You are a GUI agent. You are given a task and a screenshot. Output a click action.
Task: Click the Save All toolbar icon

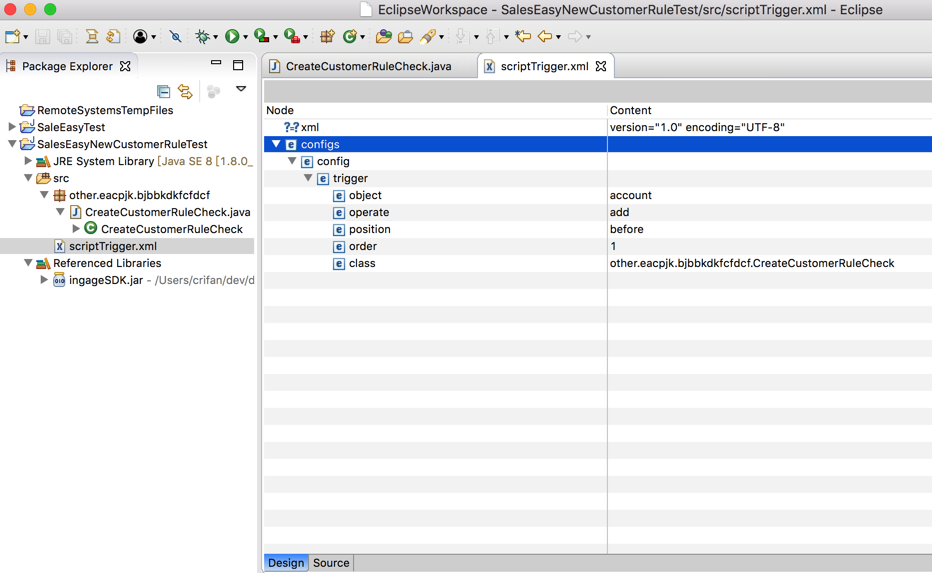(x=64, y=37)
